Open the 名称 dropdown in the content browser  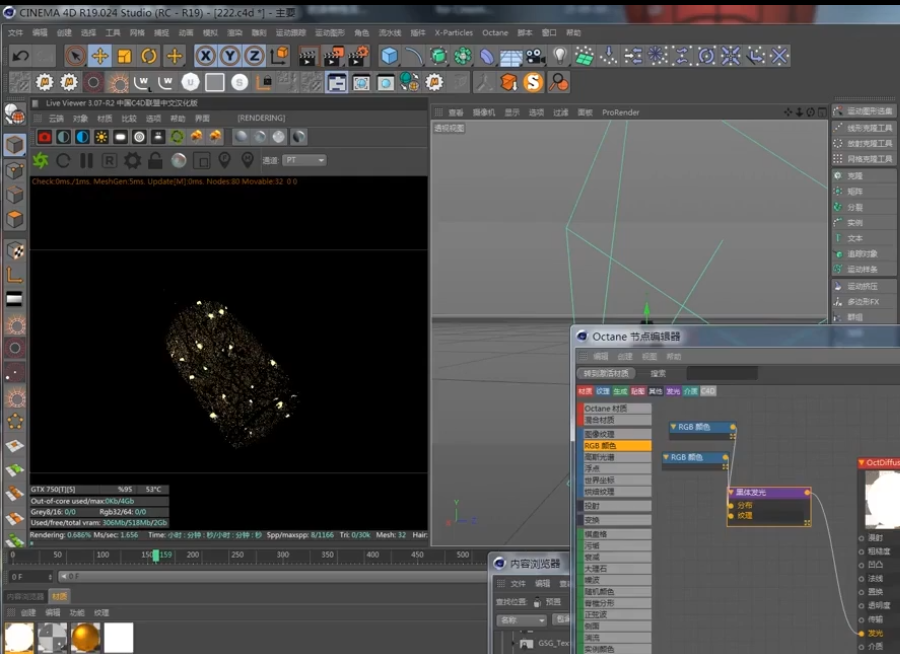click(x=521, y=620)
